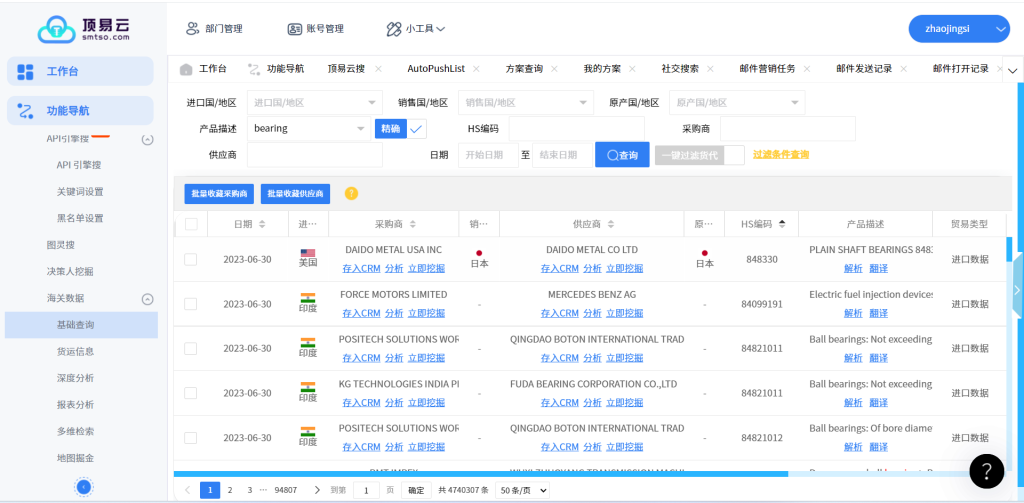The height and width of the screenshot is (503, 1024).
Task: Check the select-all checkbox in table header
Action: click(x=191, y=224)
